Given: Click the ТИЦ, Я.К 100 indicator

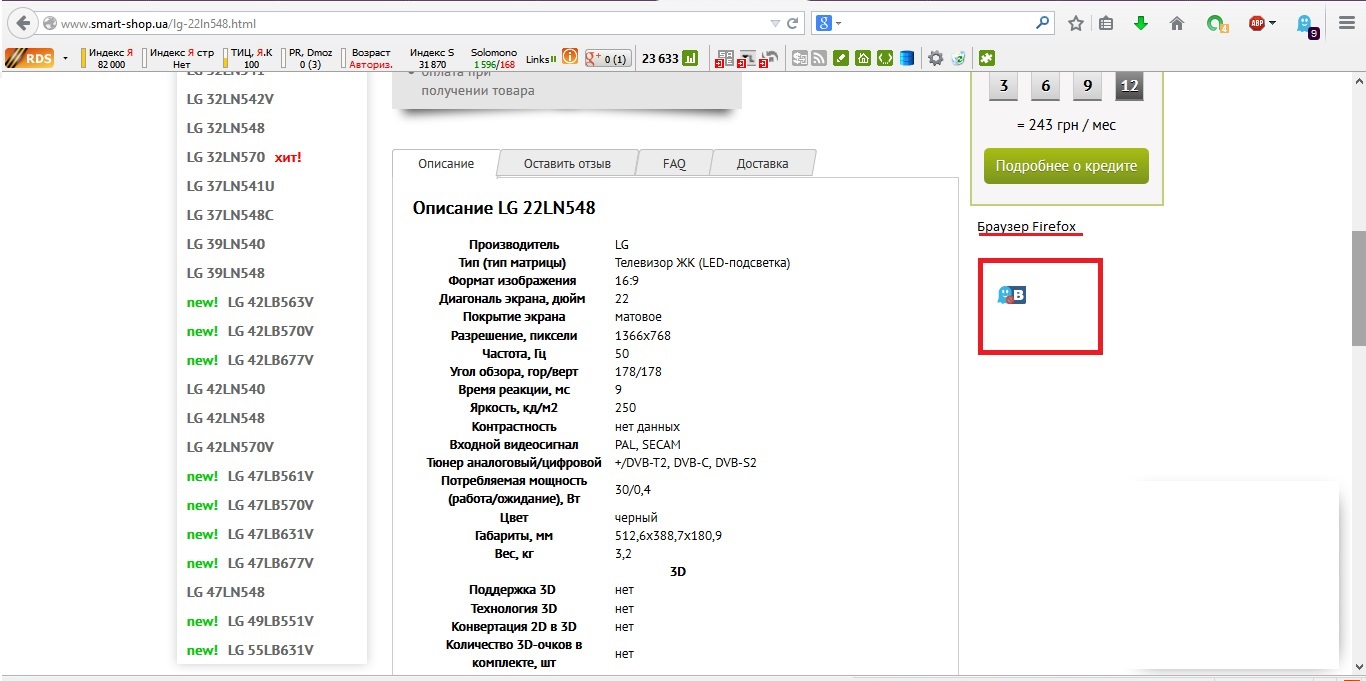Looking at the screenshot, I should [250, 59].
